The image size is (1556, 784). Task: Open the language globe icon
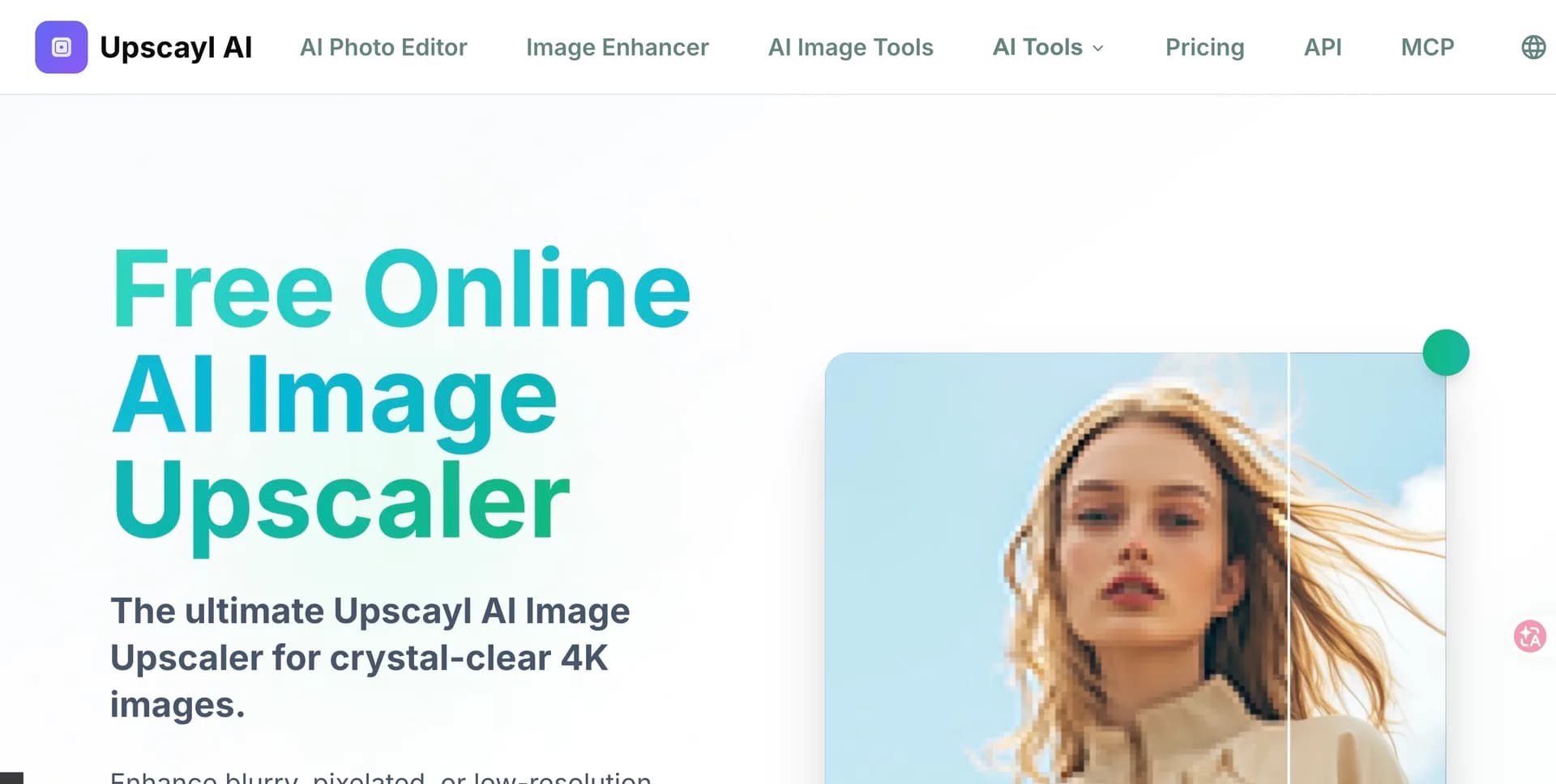coord(1533,47)
